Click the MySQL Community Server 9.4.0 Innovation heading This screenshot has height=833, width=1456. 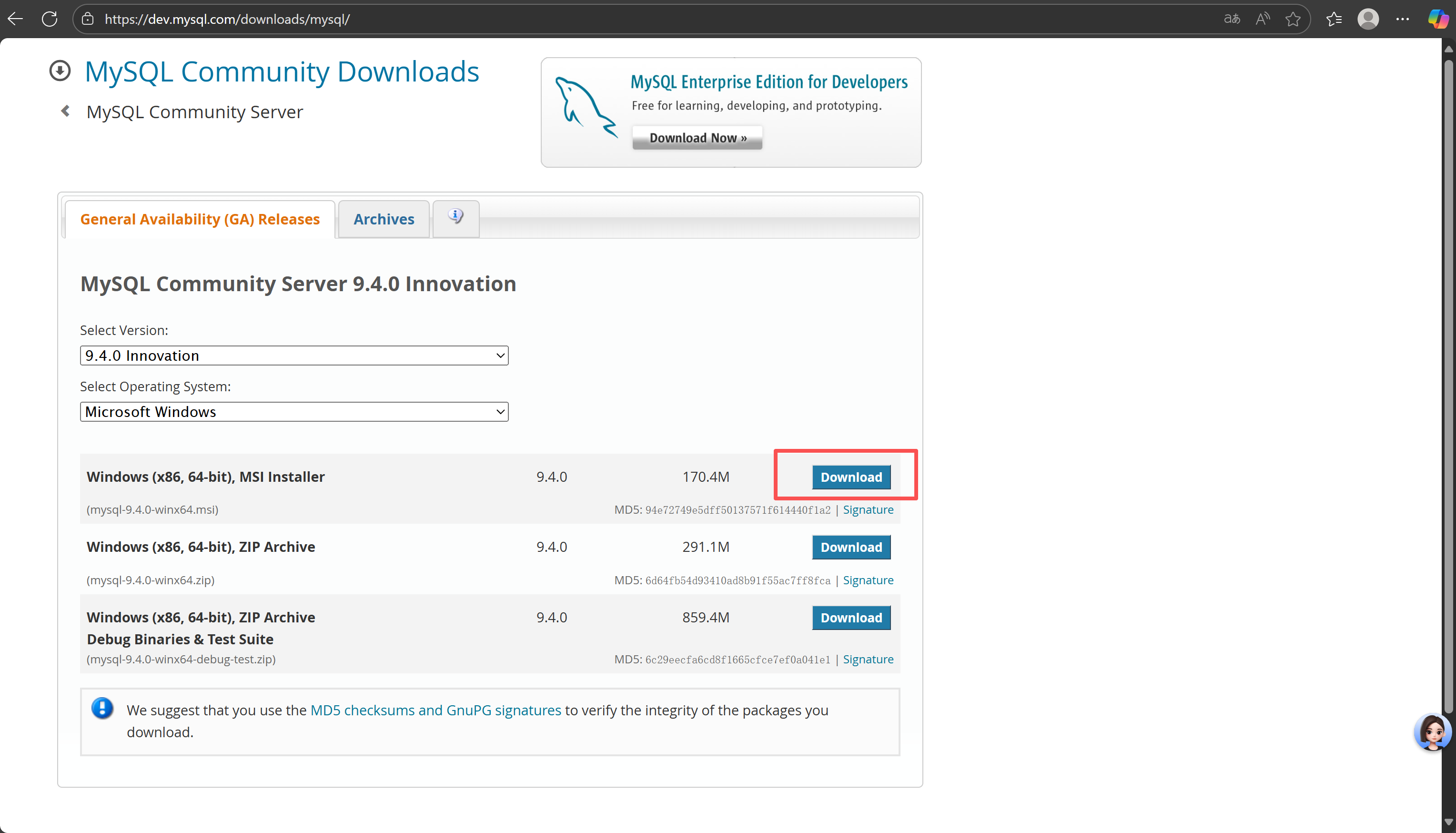coord(298,284)
